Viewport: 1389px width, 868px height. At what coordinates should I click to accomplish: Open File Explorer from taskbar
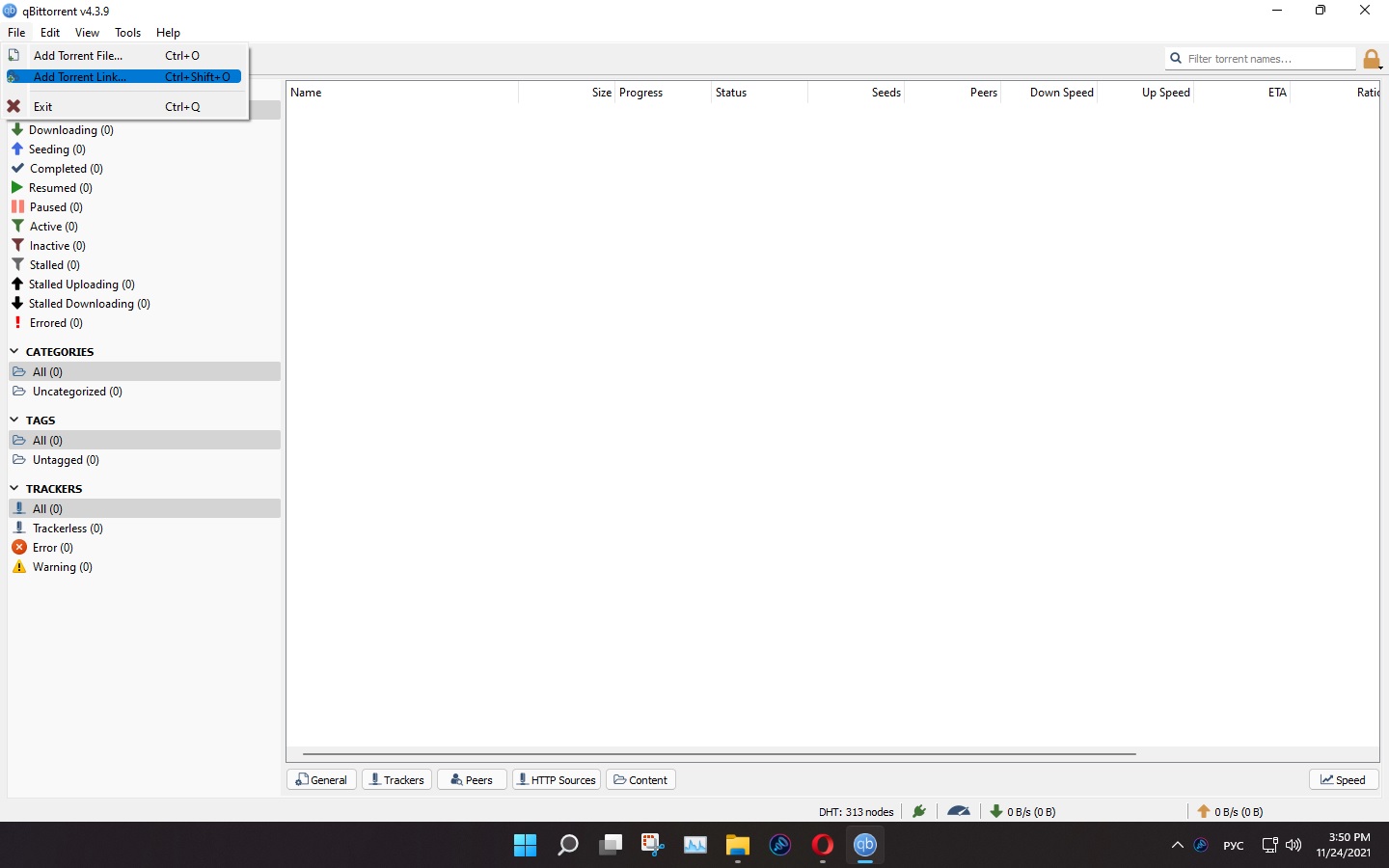pyautogui.click(x=738, y=845)
